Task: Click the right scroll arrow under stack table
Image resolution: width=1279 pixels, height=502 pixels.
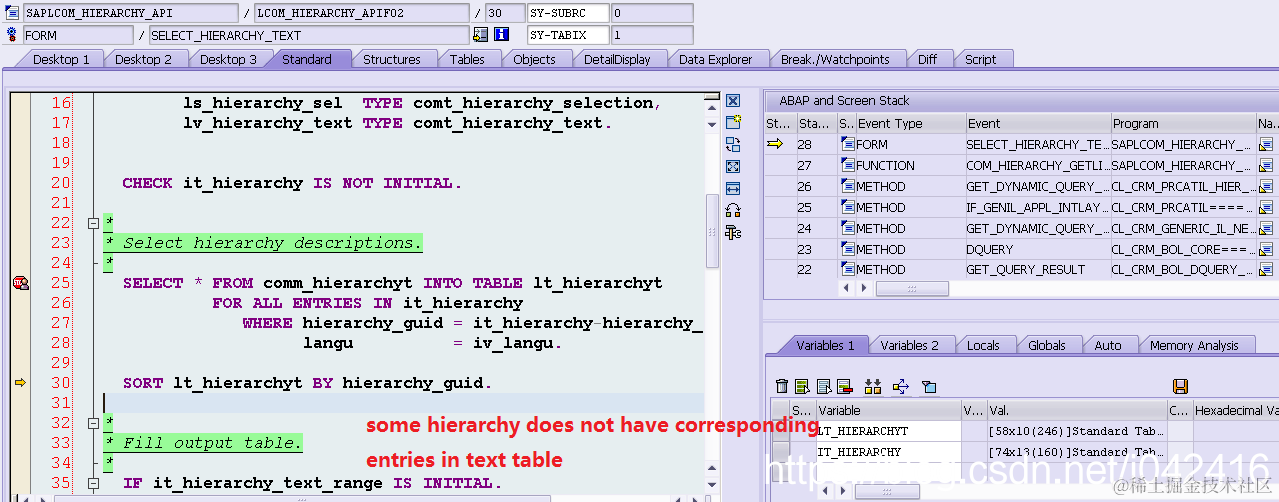Action: (x=865, y=288)
